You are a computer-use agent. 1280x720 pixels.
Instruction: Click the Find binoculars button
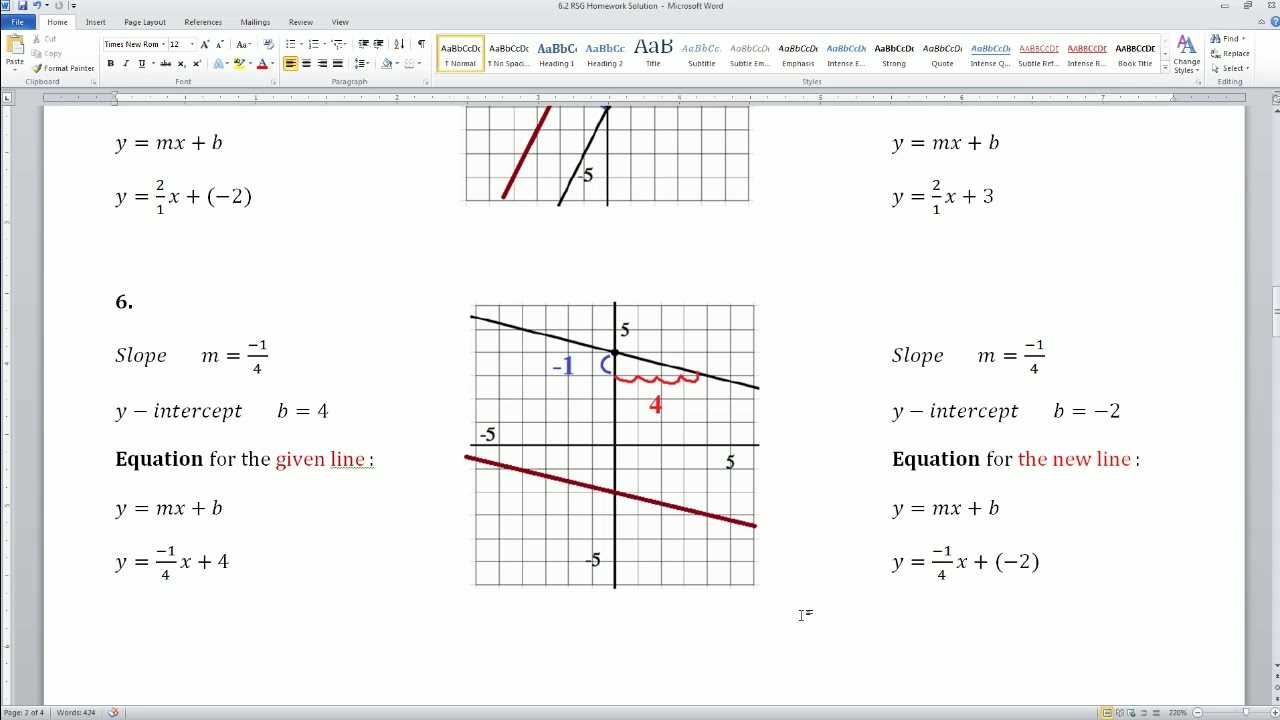coord(1226,39)
